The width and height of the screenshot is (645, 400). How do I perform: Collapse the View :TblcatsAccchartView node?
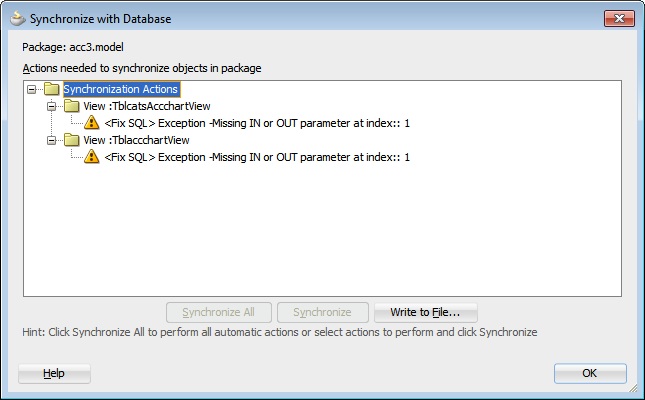(x=52, y=106)
